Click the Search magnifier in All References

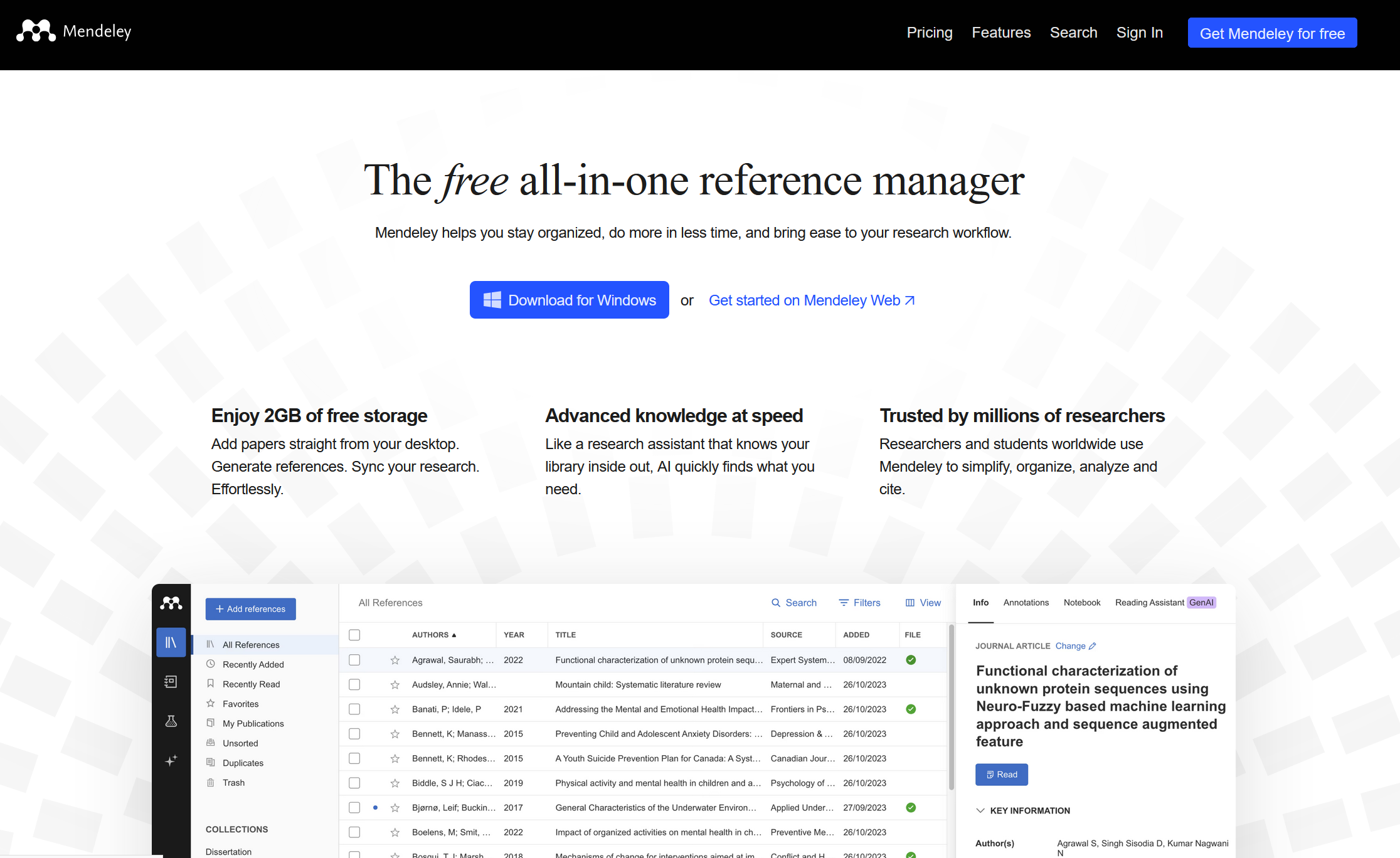[x=776, y=603]
